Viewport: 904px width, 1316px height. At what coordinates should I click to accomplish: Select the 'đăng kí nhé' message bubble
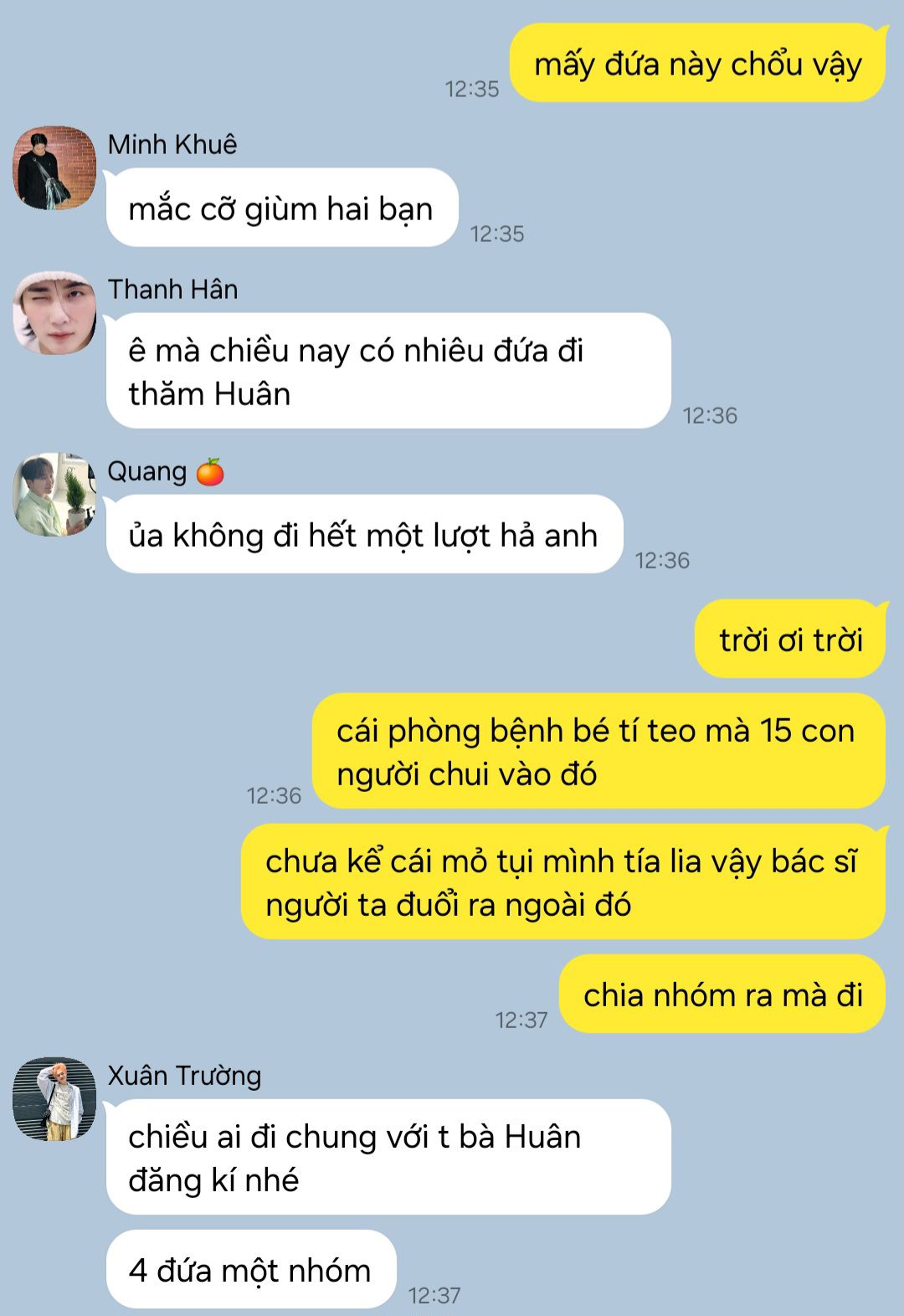[x=388, y=1157]
